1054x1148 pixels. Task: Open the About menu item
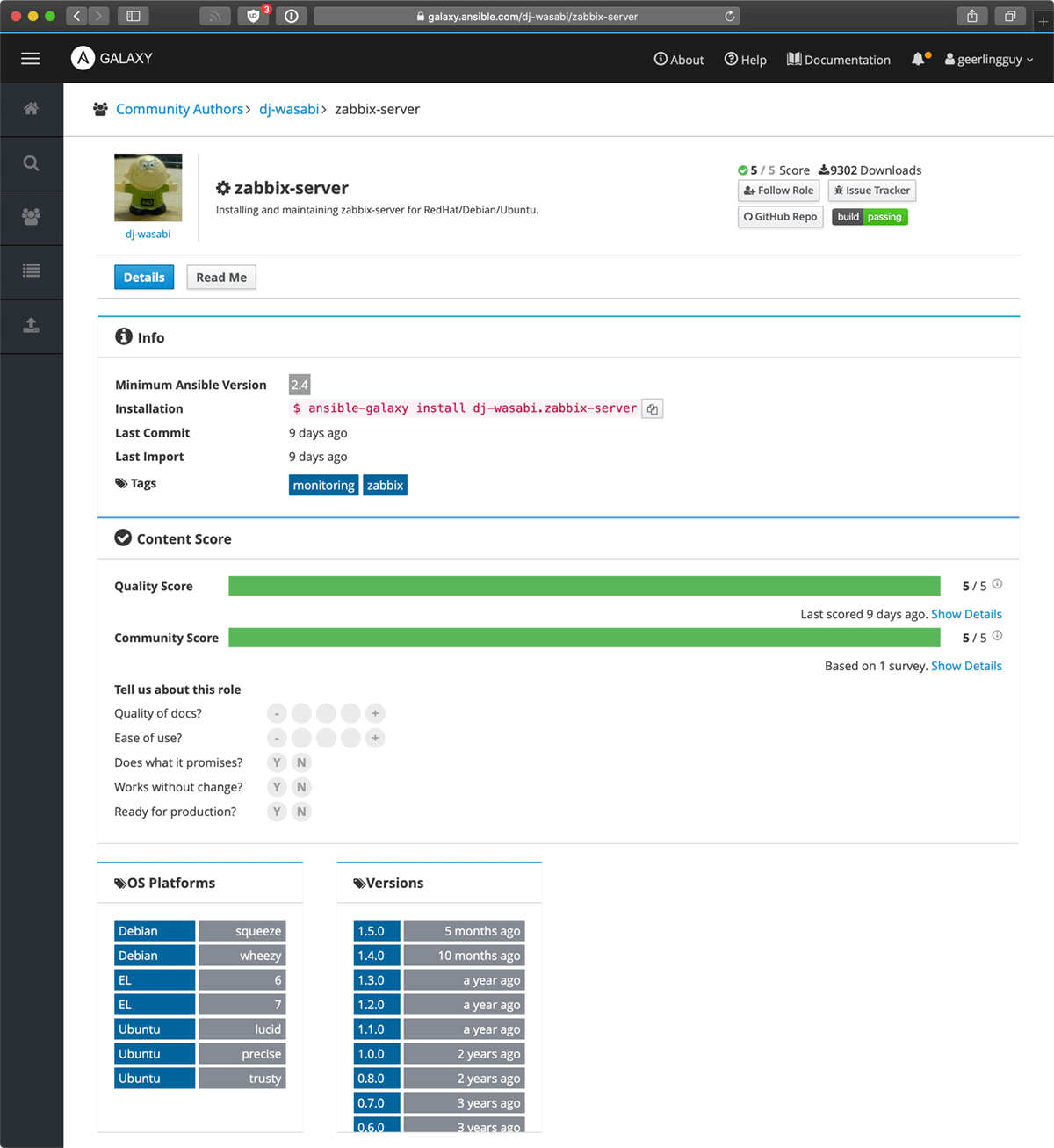[x=679, y=60]
